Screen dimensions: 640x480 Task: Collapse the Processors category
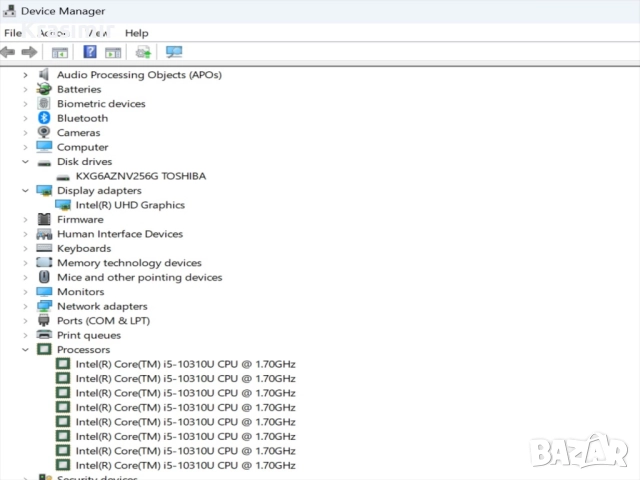25,350
